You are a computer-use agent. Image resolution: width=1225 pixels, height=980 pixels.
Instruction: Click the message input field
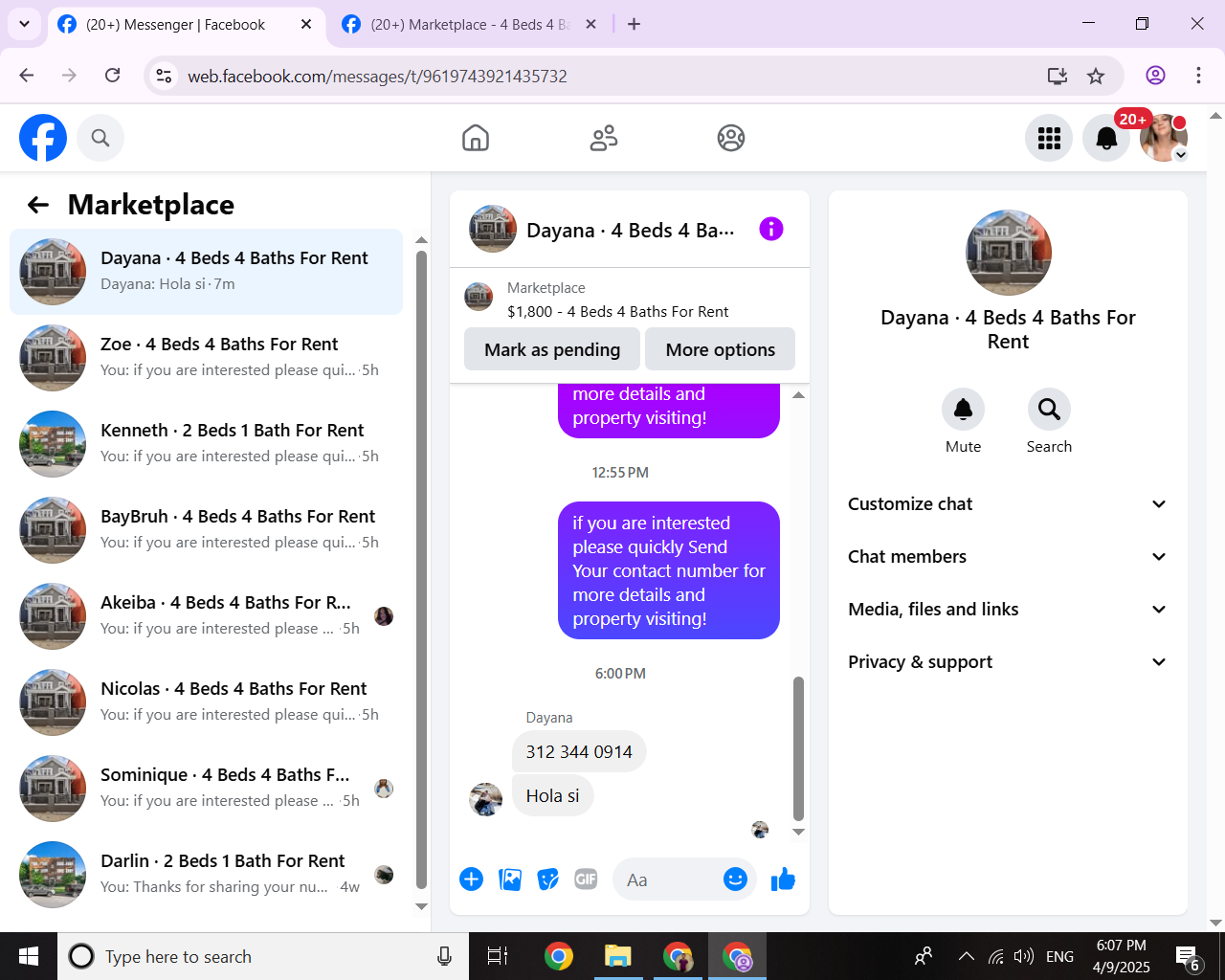point(667,880)
